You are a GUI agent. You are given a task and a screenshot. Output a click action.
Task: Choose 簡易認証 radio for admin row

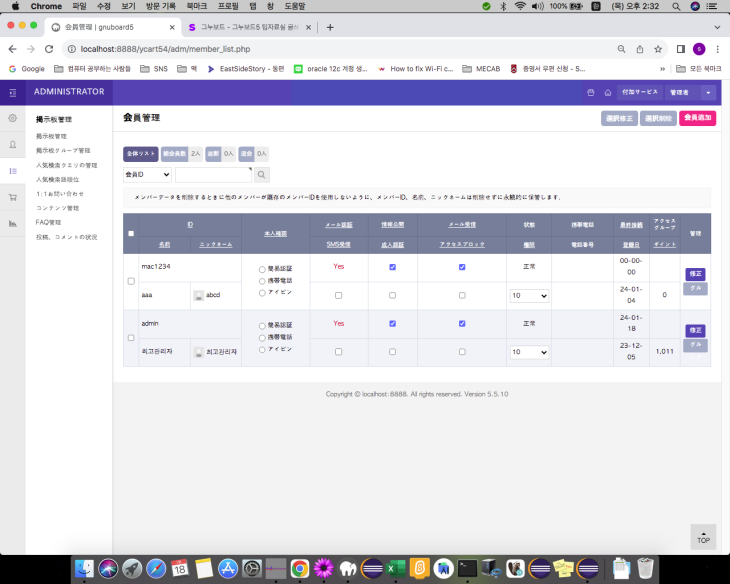click(x=262, y=326)
